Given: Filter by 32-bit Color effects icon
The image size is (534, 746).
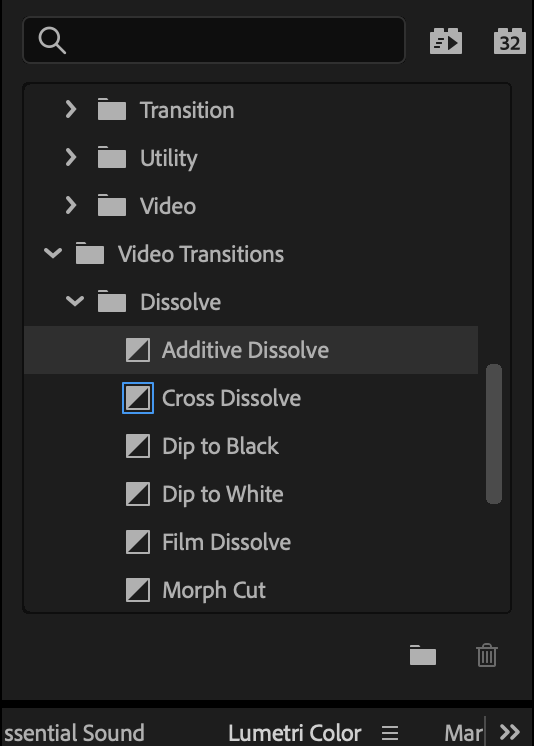Looking at the screenshot, I should (510, 41).
